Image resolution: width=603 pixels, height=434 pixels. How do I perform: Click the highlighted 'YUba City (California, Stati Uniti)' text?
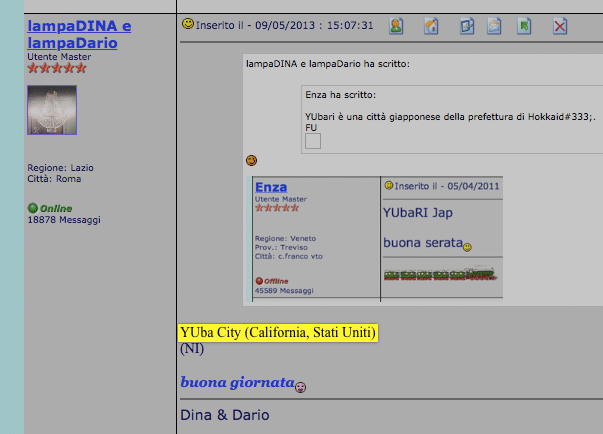tap(278, 332)
